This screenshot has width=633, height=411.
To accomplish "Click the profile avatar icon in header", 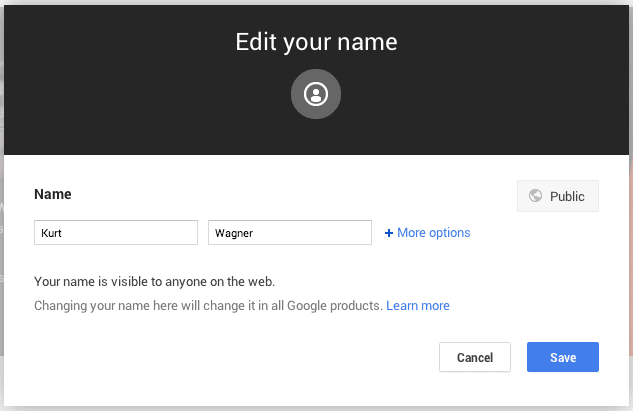I will [x=316, y=94].
